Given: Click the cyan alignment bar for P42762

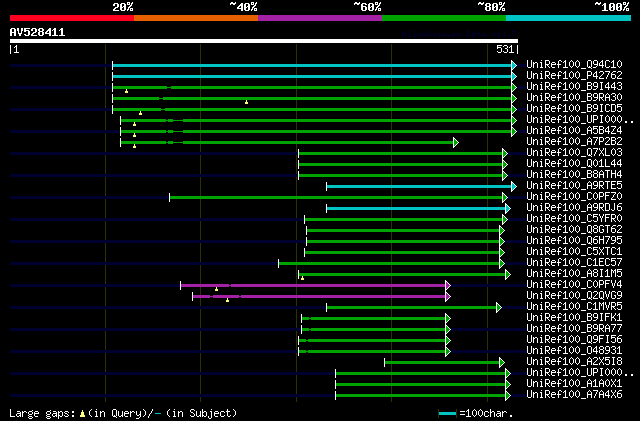Looking at the screenshot, I should click(312, 76).
